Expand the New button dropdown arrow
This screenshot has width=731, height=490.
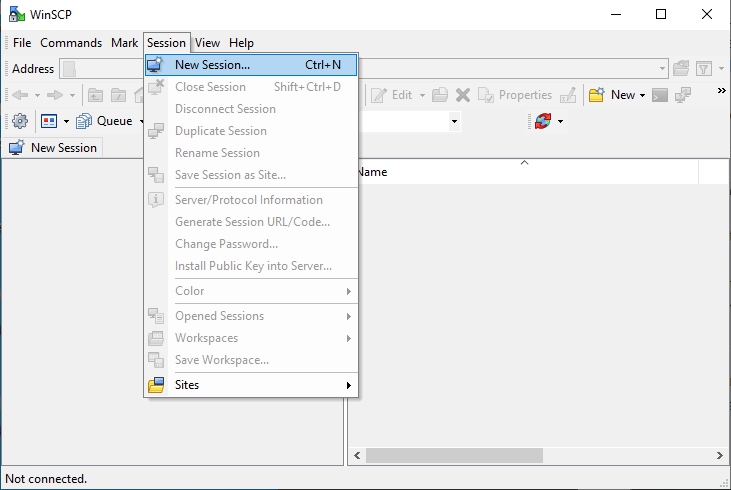point(642,95)
